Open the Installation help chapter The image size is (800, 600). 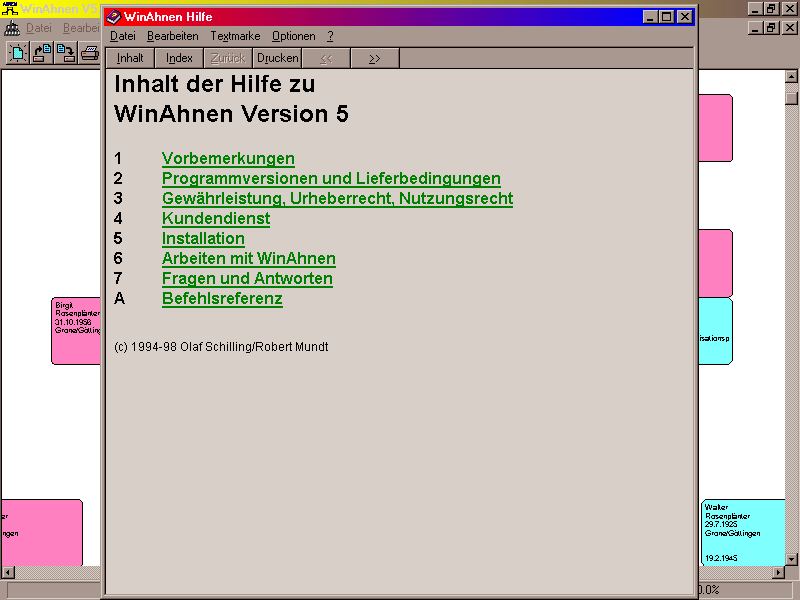point(203,238)
